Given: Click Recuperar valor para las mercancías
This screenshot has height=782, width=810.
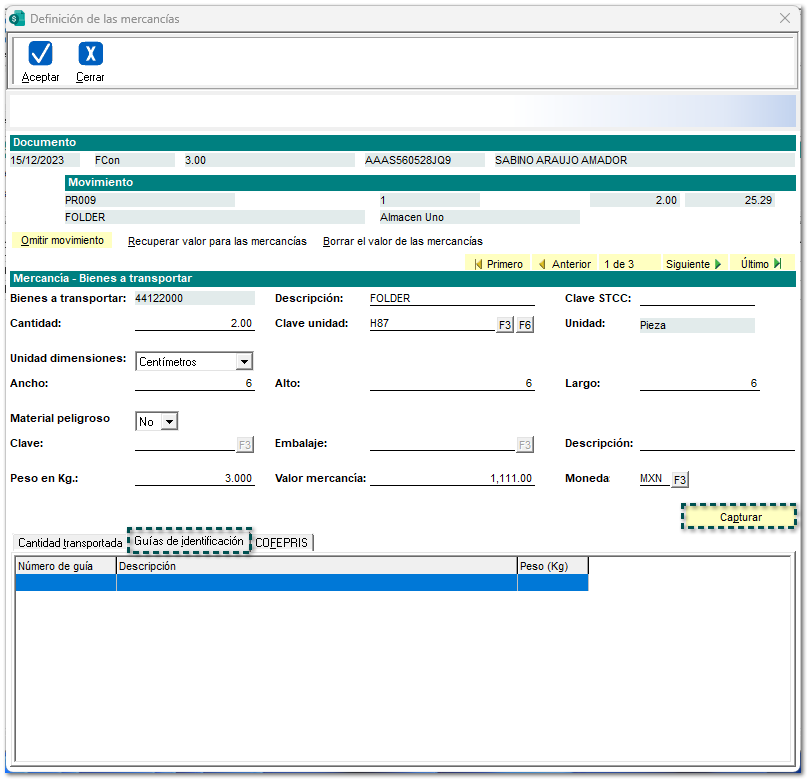Looking at the screenshot, I should pyautogui.click(x=217, y=241).
